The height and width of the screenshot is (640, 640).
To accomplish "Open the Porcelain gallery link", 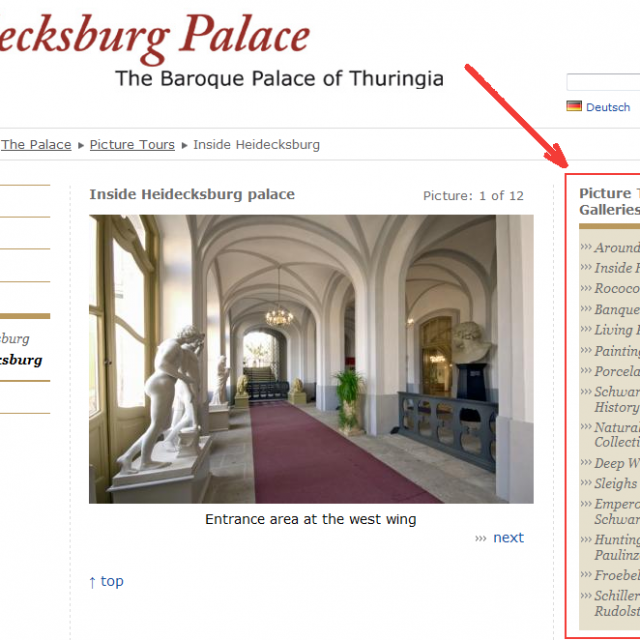I will pos(616,371).
